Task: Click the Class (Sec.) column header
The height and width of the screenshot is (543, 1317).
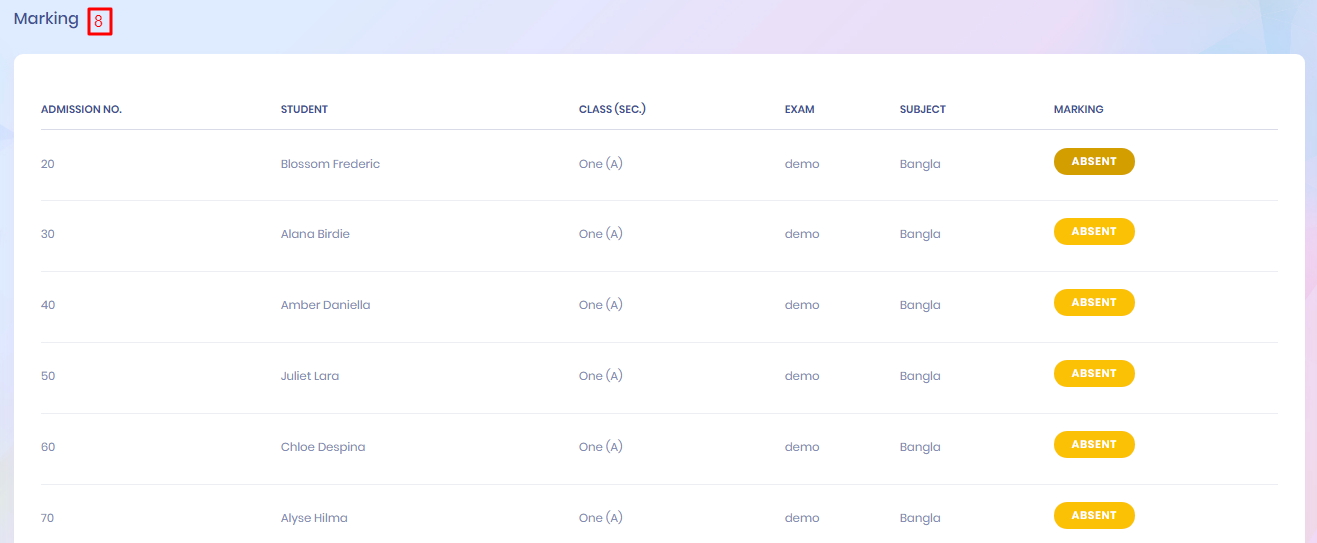Action: tap(612, 109)
